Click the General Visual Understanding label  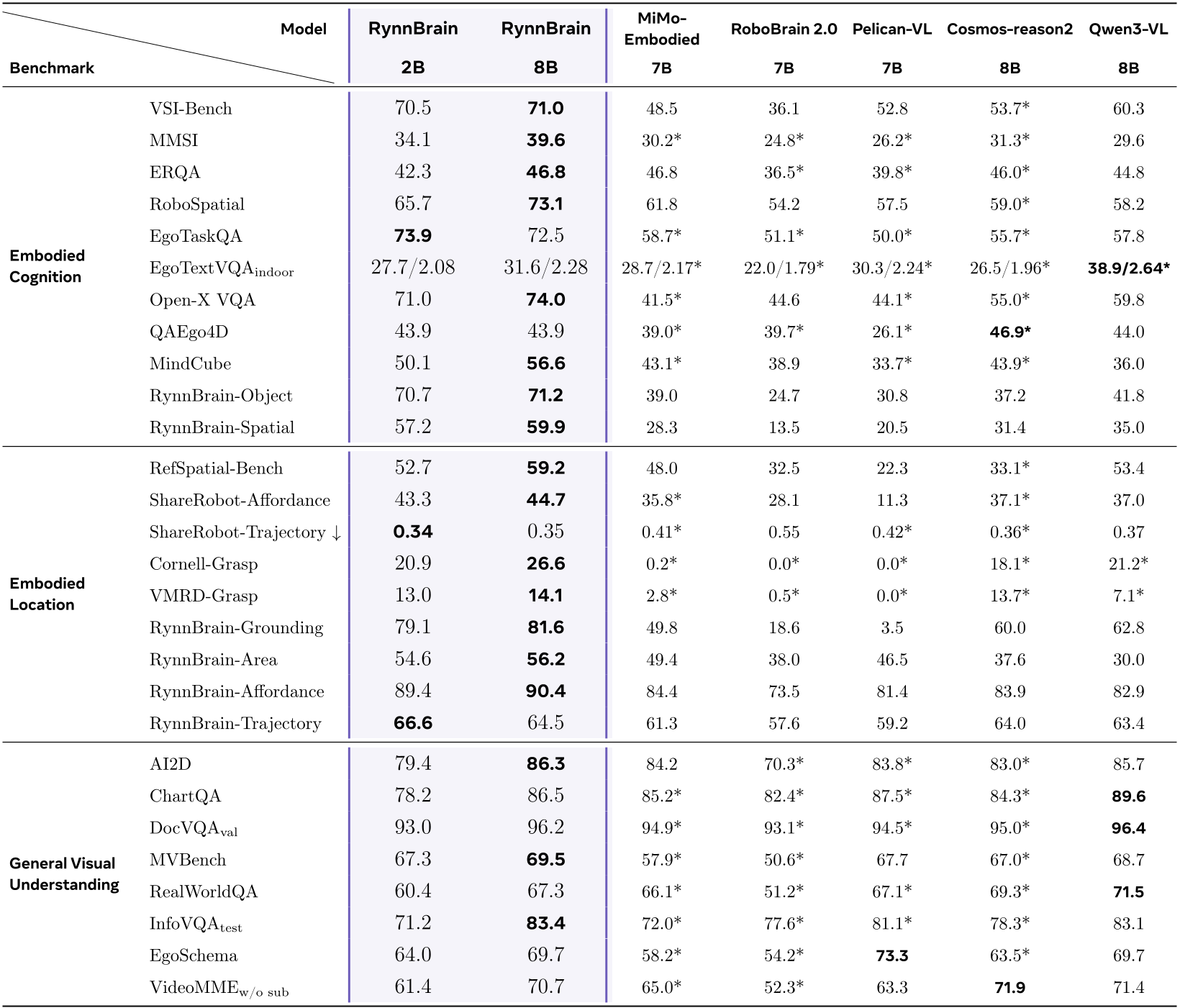pos(63,873)
